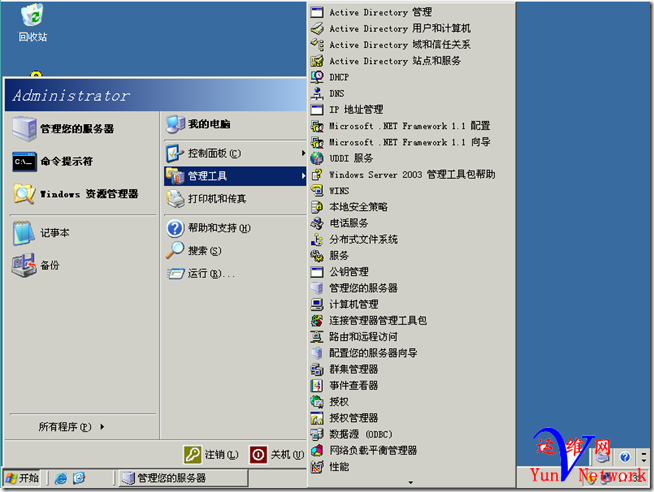Open 本地安全策略
The height and width of the screenshot is (492, 654).
[411, 207]
